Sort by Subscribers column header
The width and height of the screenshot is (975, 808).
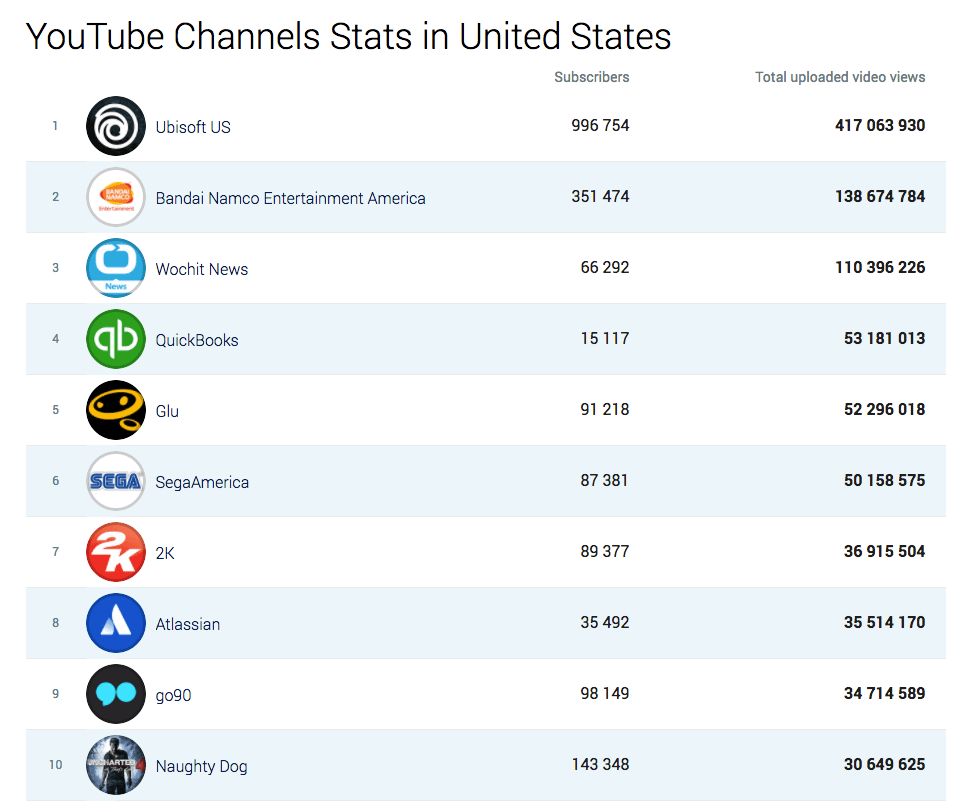[591, 77]
